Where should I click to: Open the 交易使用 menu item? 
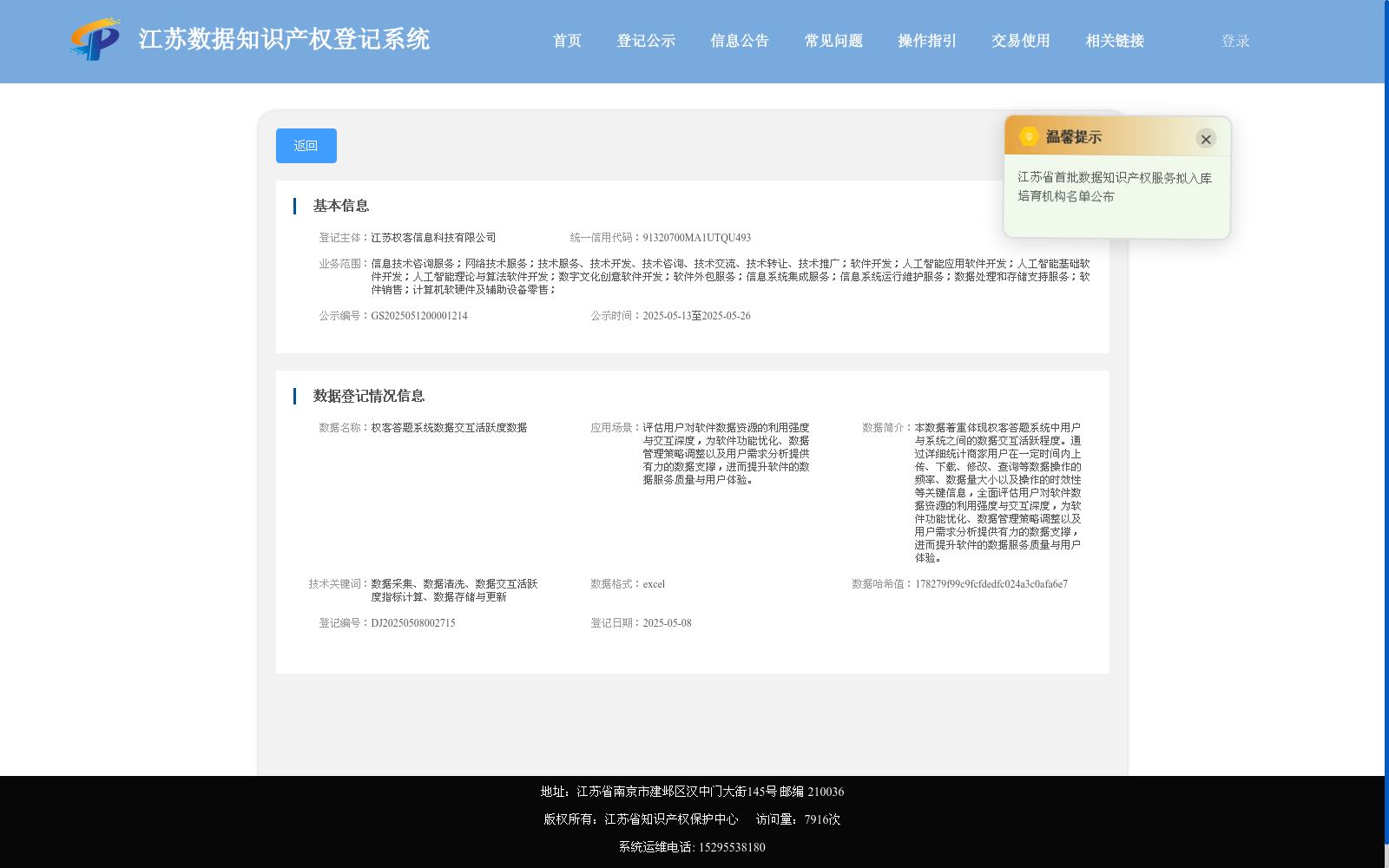1021,41
